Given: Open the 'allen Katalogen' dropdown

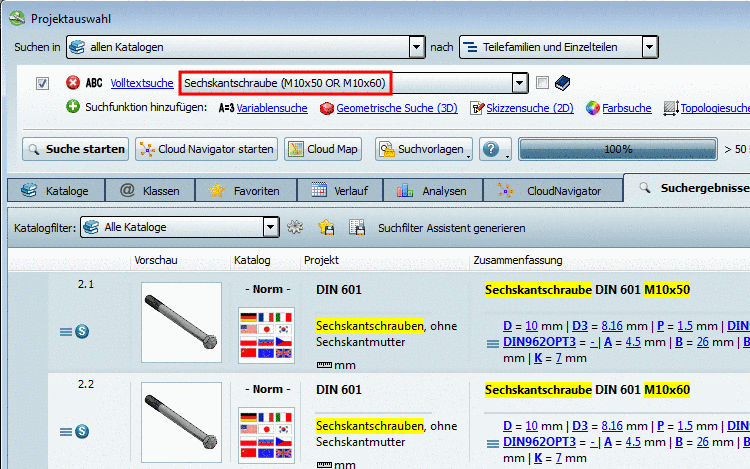Looking at the screenshot, I should [x=245, y=47].
